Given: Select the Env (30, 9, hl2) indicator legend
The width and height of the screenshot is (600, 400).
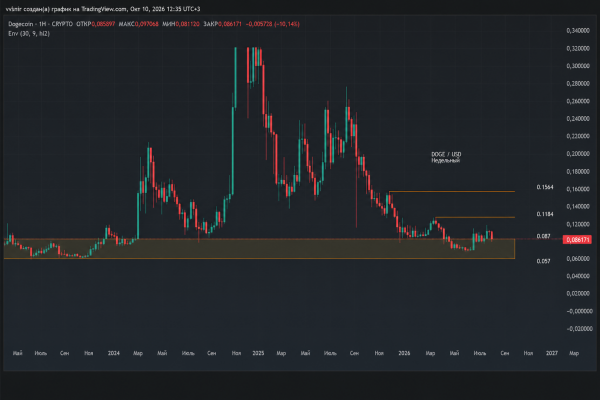Looking at the screenshot, I should pos(29,34).
